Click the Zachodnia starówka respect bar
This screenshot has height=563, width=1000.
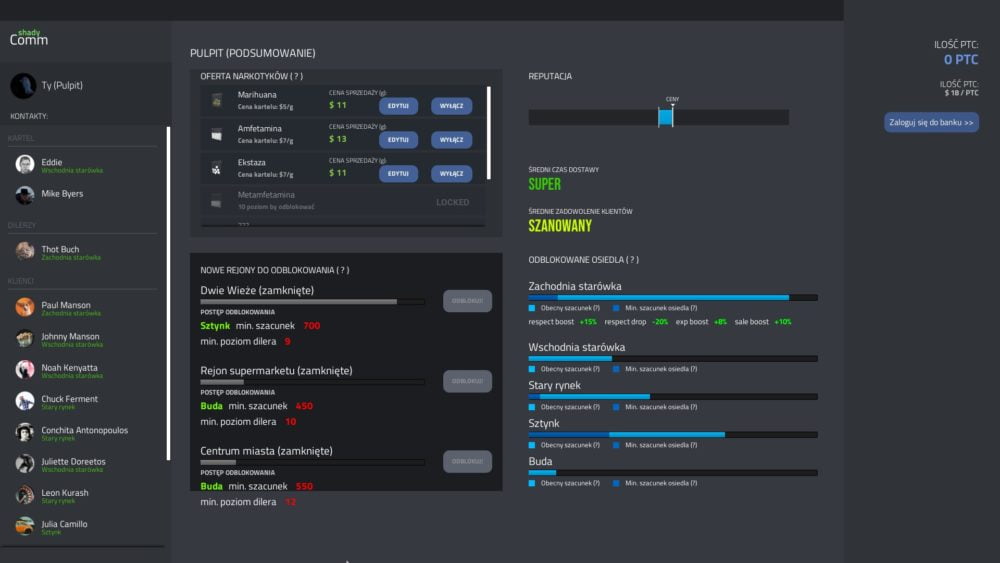click(x=672, y=297)
